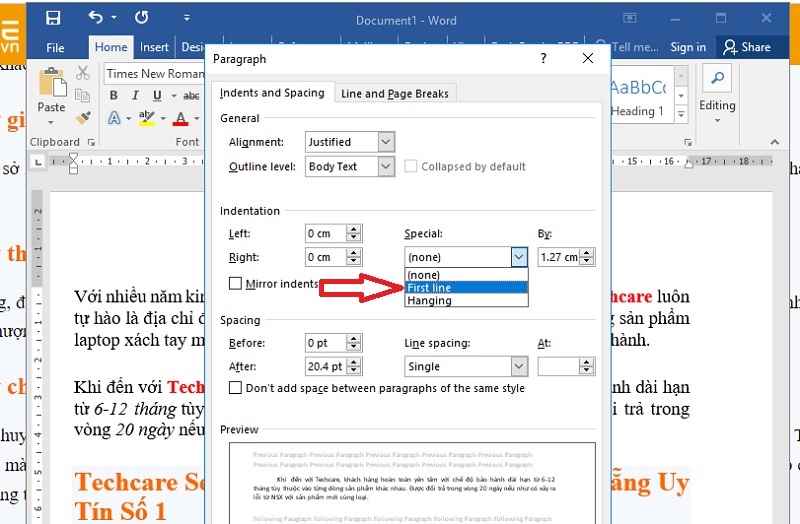Apply Strikethrough abc formatting
The width and height of the screenshot is (800, 524).
point(191,95)
